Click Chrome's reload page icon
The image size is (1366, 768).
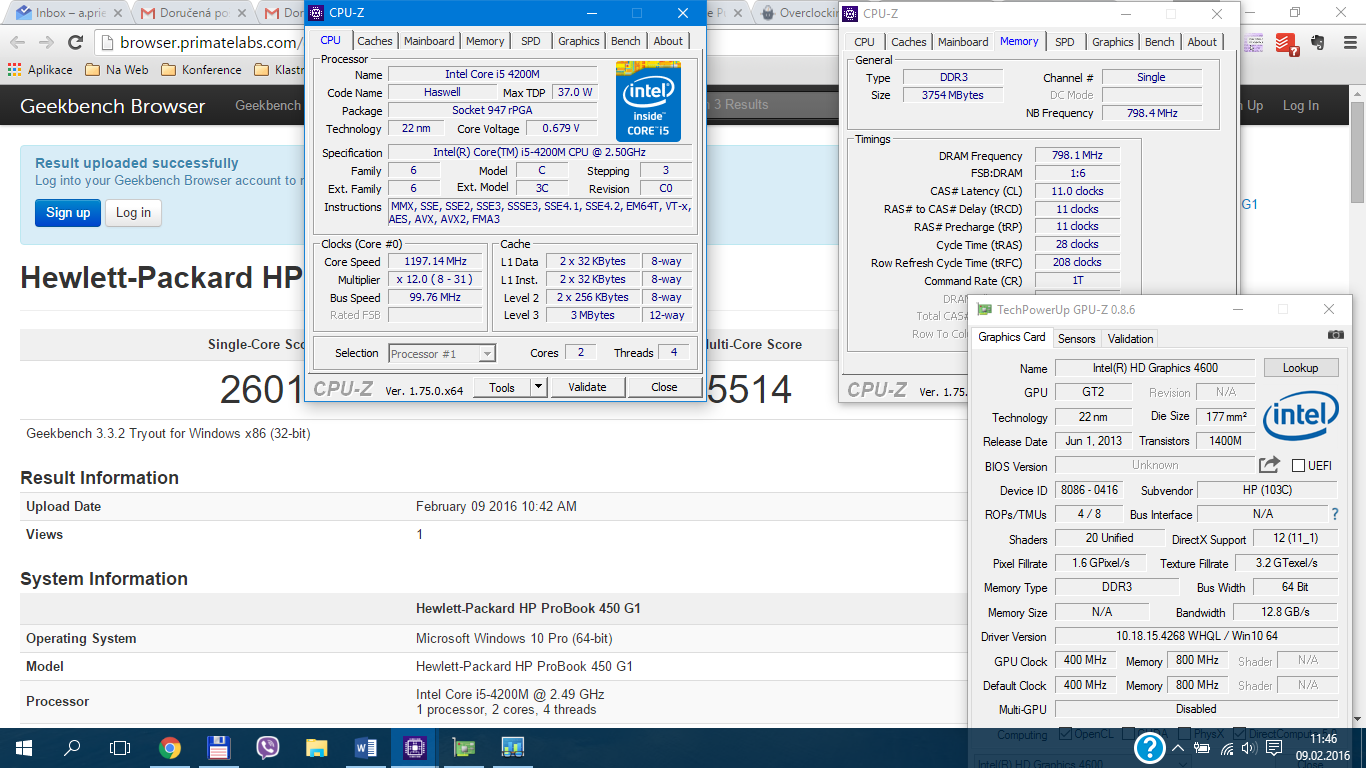point(75,42)
